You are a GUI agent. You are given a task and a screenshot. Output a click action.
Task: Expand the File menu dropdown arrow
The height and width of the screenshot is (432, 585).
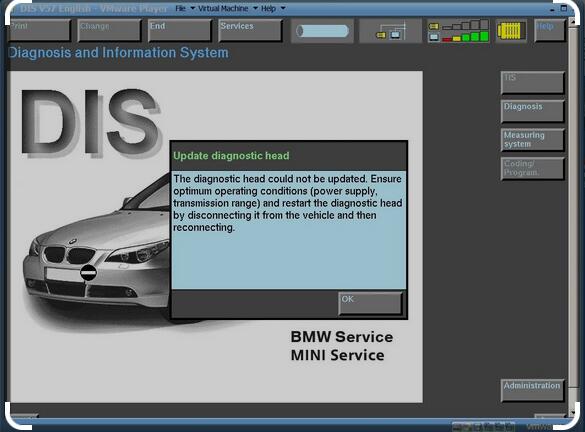click(x=193, y=8)
